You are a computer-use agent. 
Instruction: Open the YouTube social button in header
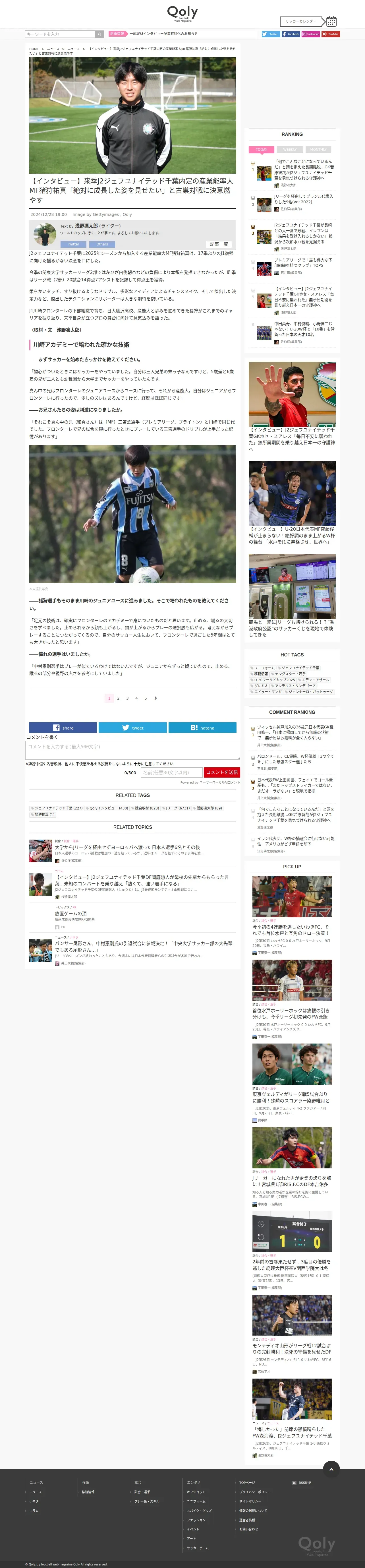pyautogui.click(x=330, y=34)
